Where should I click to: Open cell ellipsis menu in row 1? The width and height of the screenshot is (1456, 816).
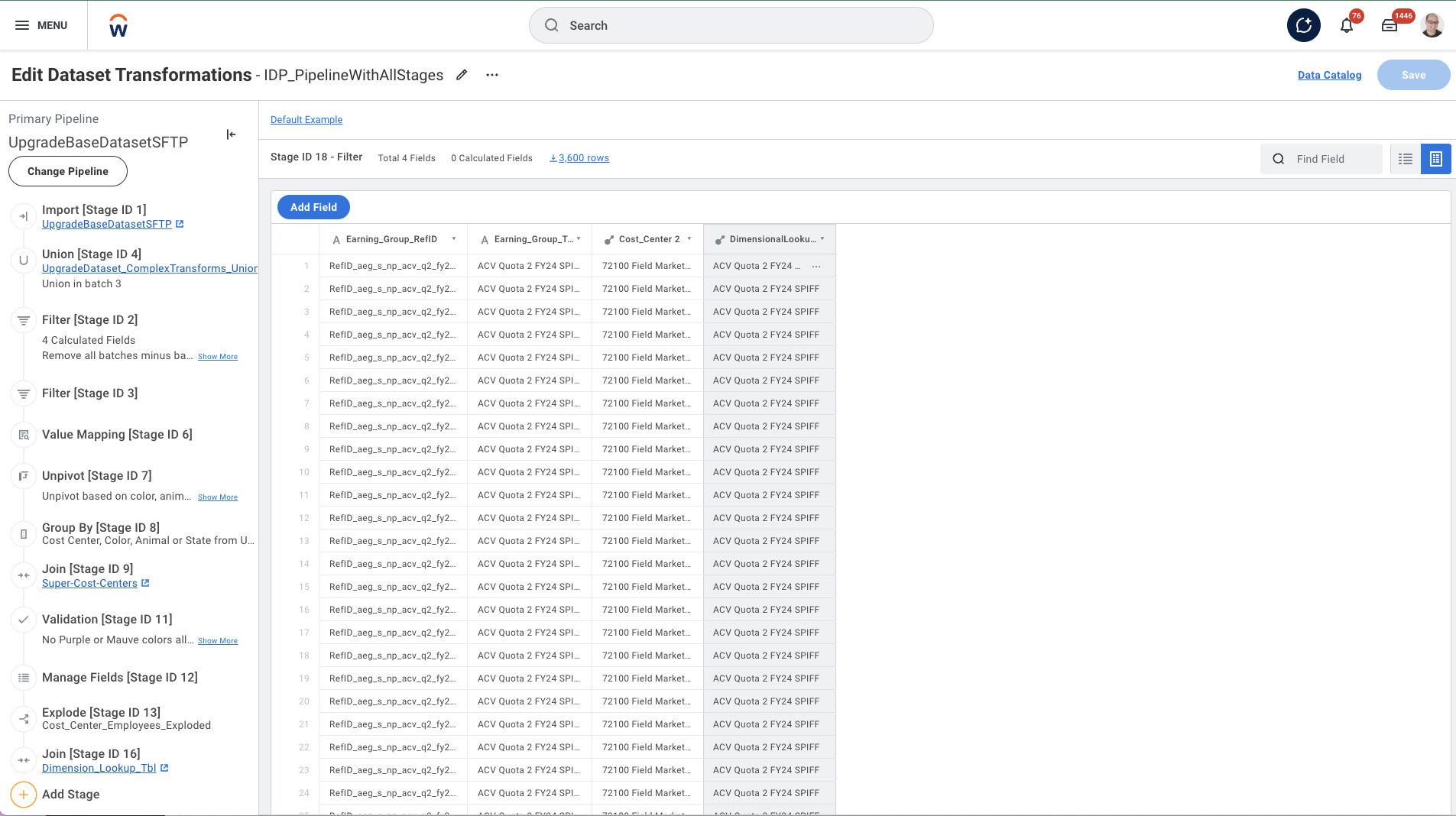click(816, 266)
